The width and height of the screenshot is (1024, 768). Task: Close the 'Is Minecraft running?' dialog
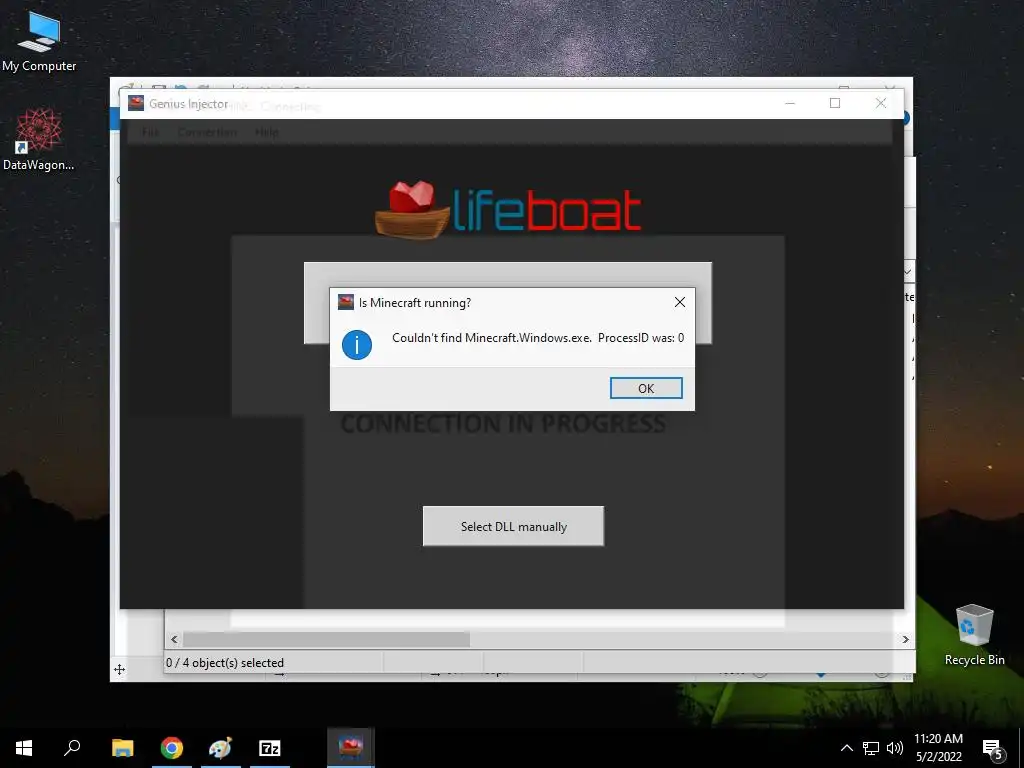pos(680,302)
